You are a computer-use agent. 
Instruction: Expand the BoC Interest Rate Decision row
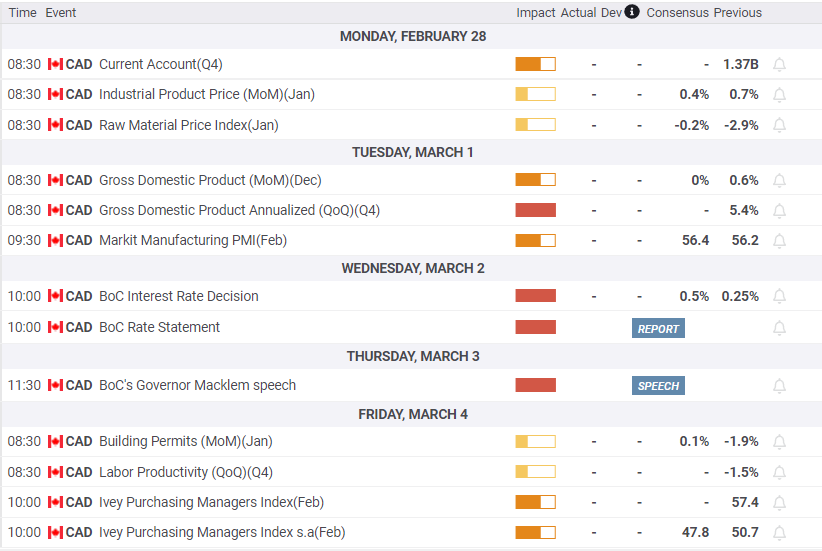[411, 296]
